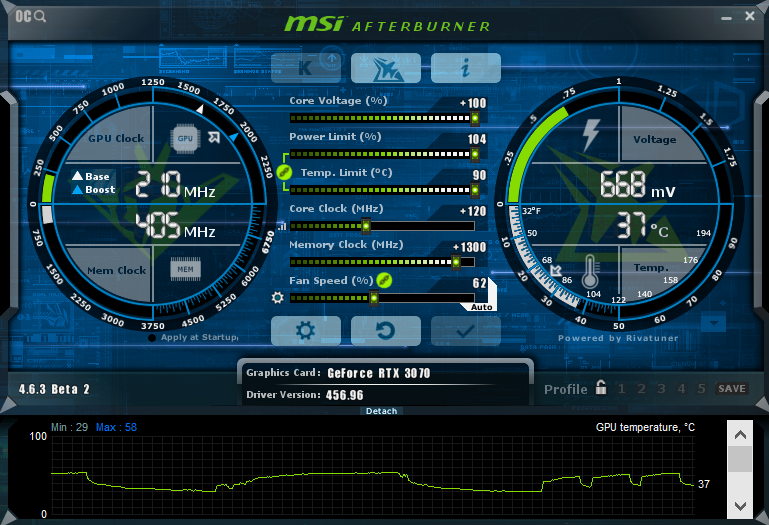Minimize the Afterburner window

point(726,18)
